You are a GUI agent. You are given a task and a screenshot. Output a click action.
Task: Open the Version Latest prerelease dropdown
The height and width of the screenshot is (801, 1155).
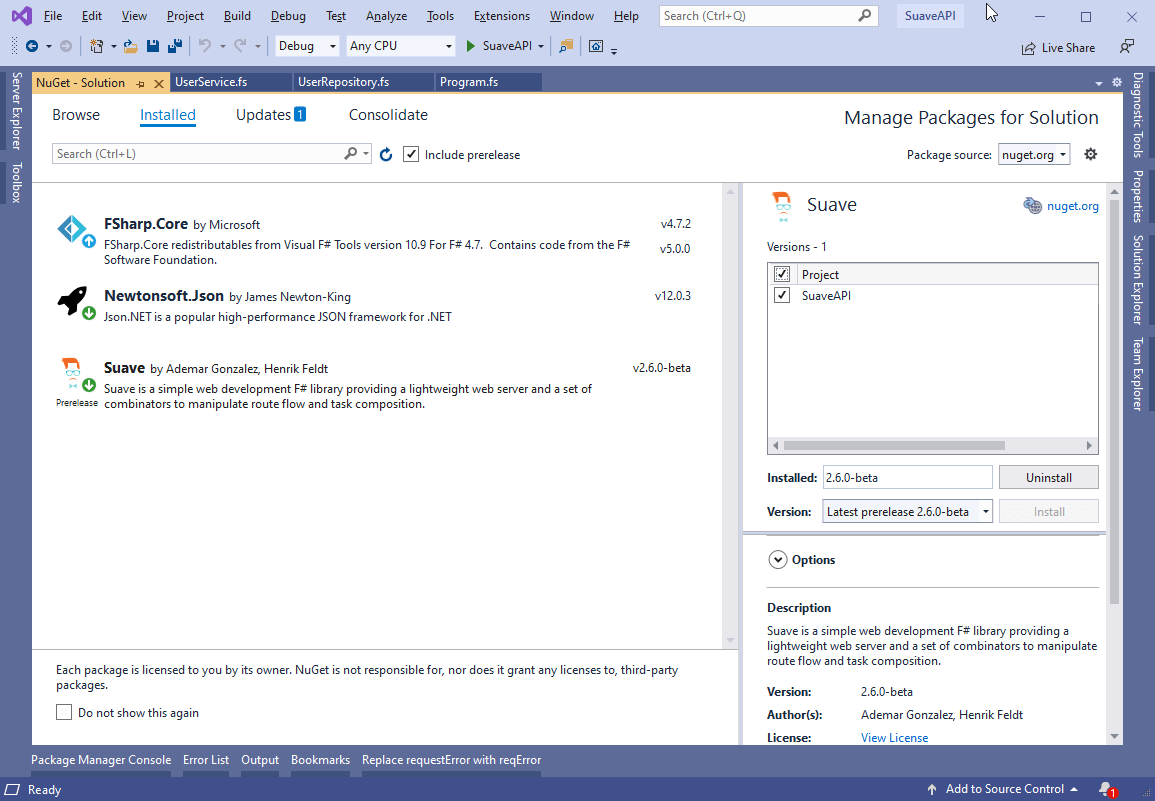(908, 511)
